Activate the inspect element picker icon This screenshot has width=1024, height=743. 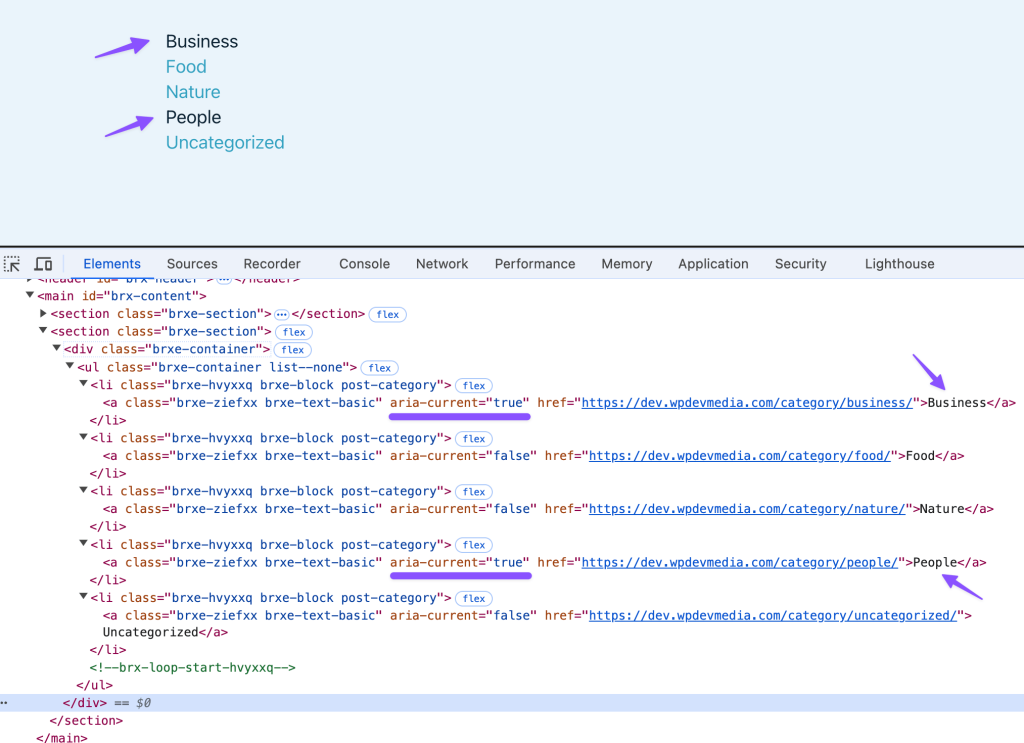(x=12, y=264)
